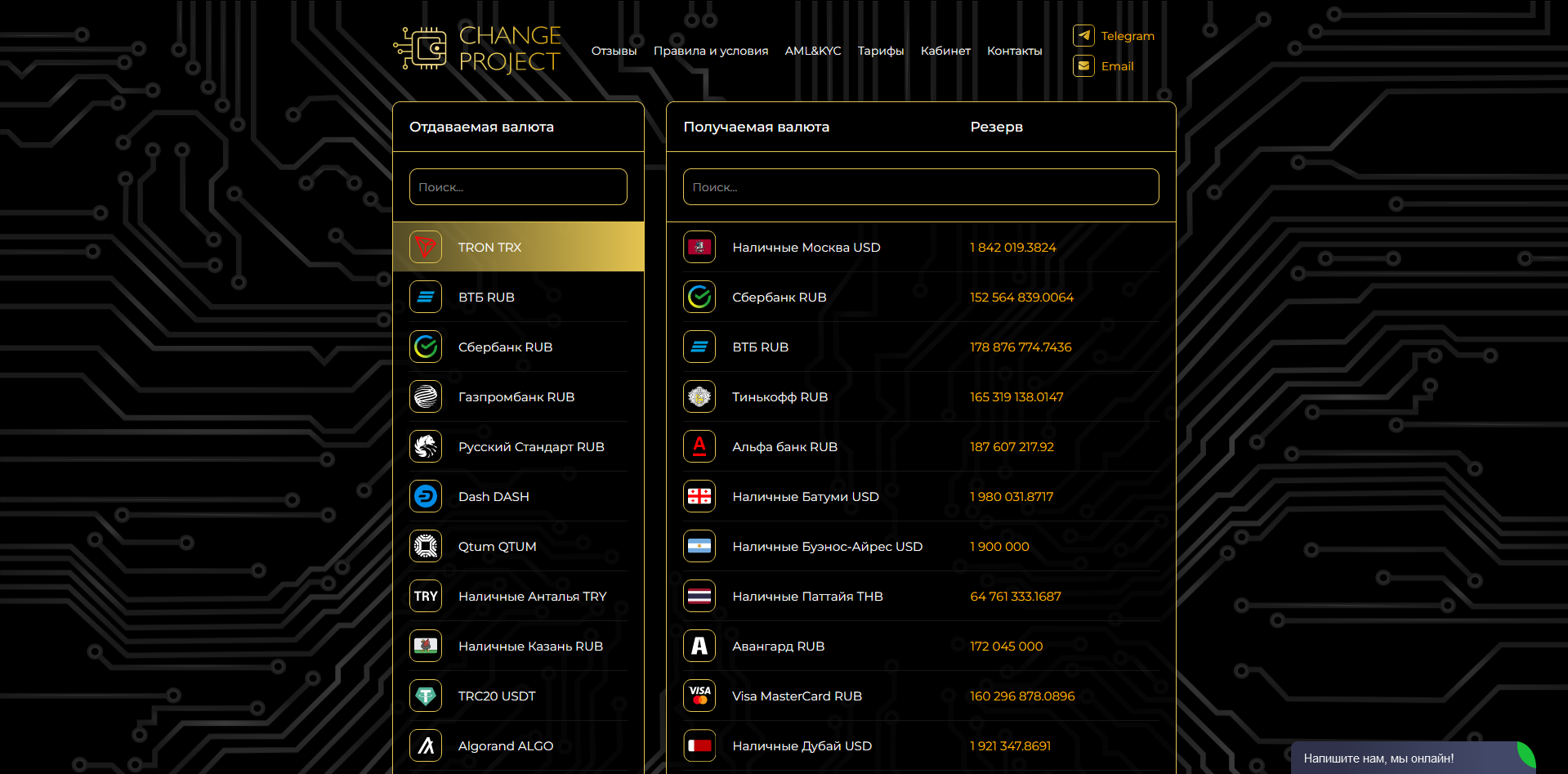The height and width of the screenshot is (774, 1568).
Task: Choose Visa MasterCard RUB label in the receive list
Action: 797,696
